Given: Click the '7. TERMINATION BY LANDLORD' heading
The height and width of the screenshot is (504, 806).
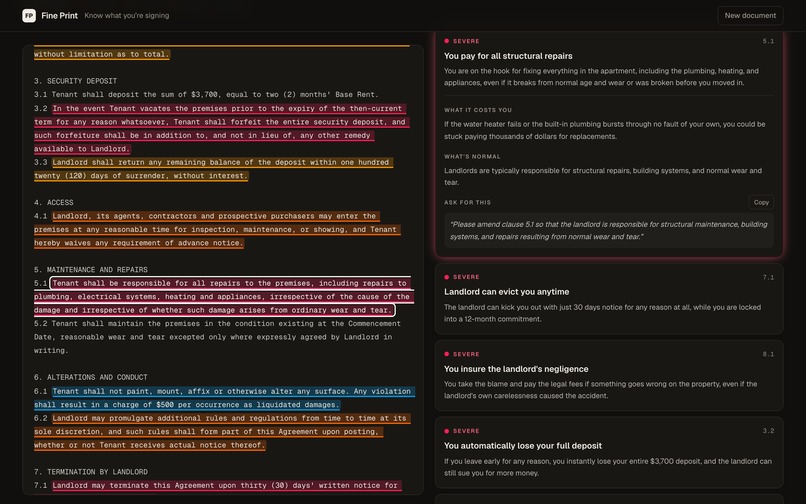Looking at the screenshot, I should [91, 472].
